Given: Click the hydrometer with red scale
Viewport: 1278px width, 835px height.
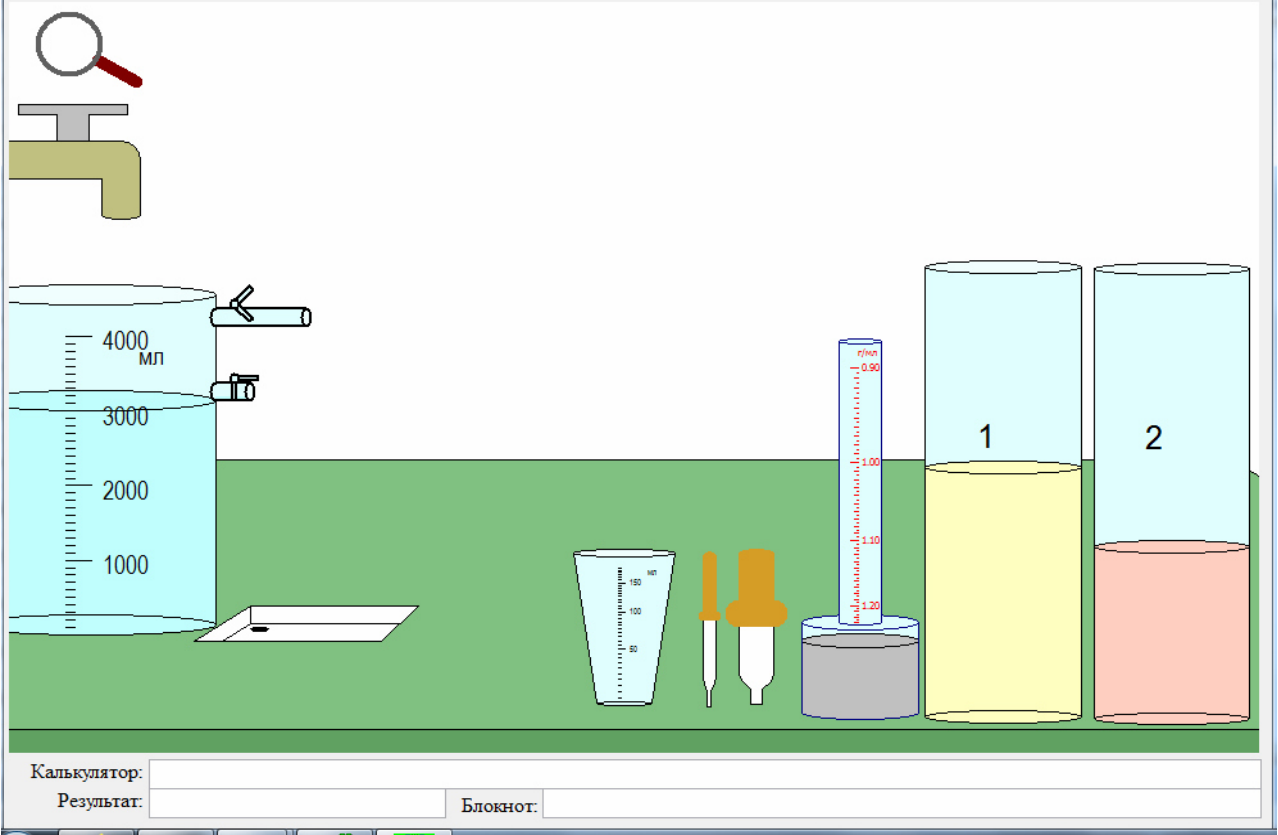Looking at the screenshot, I should 860,482.
